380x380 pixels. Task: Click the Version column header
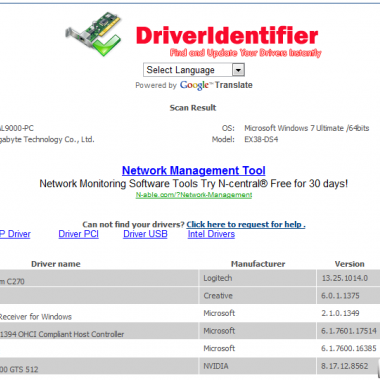point(349,264)
